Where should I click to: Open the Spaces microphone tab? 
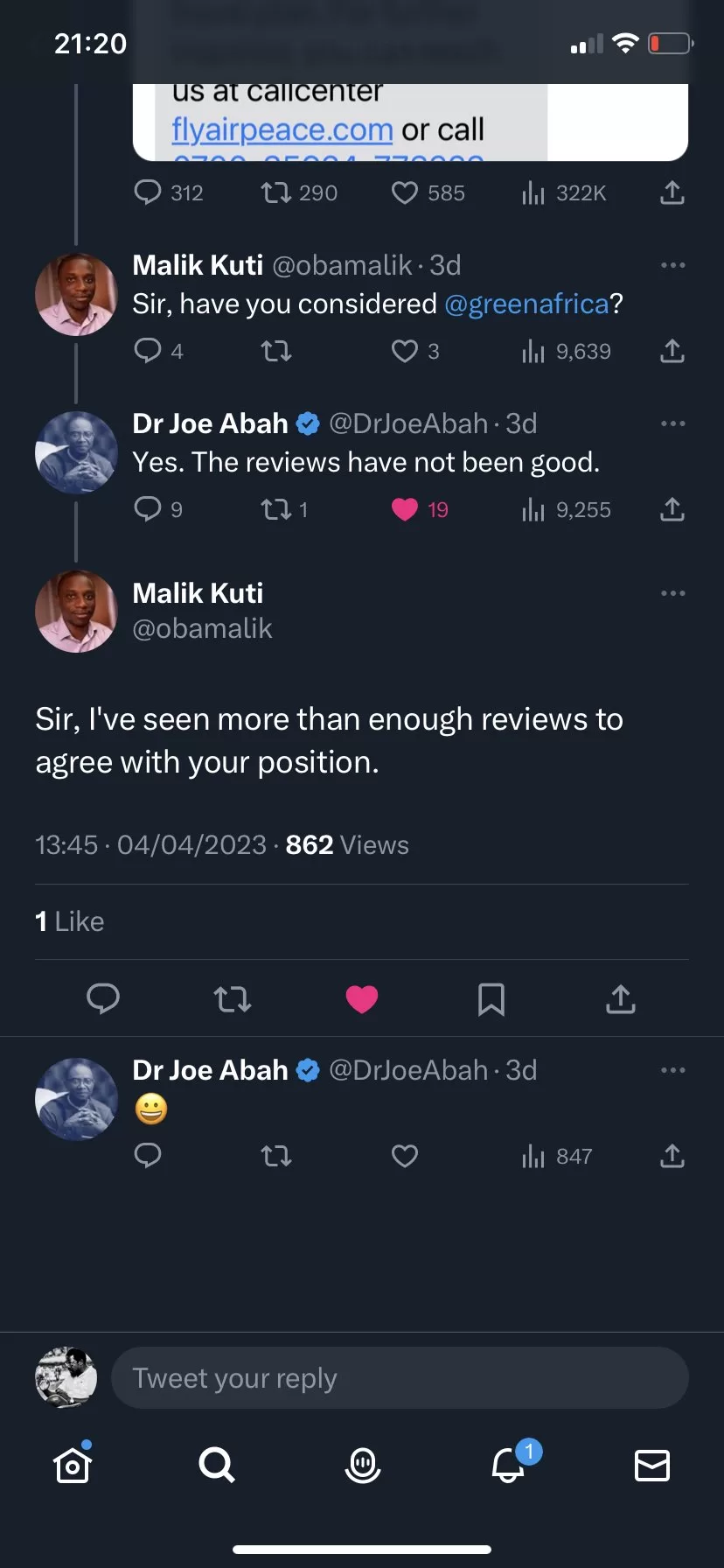(362, 1465)
